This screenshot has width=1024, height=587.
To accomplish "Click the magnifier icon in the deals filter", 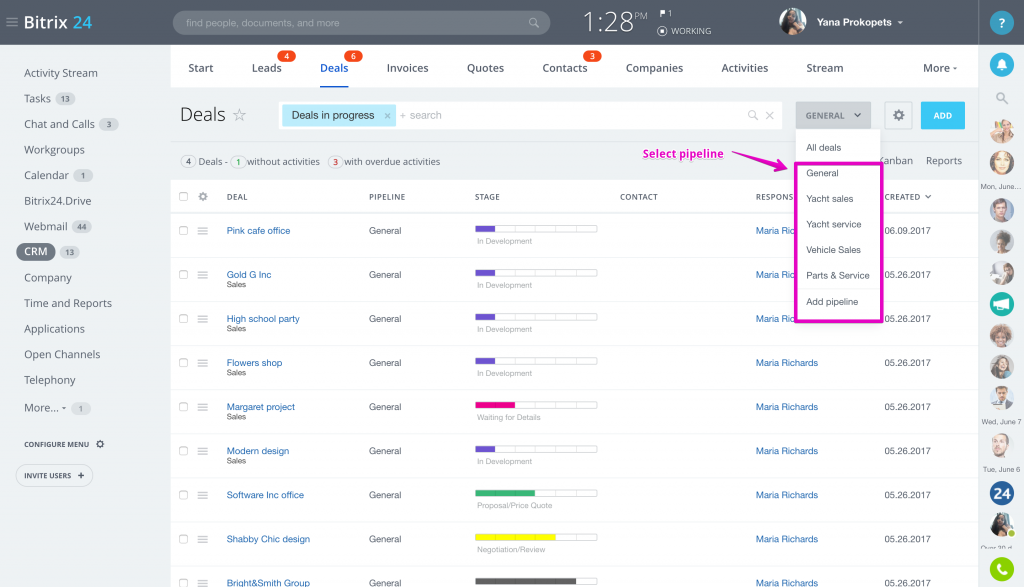I will coord(752,115).
